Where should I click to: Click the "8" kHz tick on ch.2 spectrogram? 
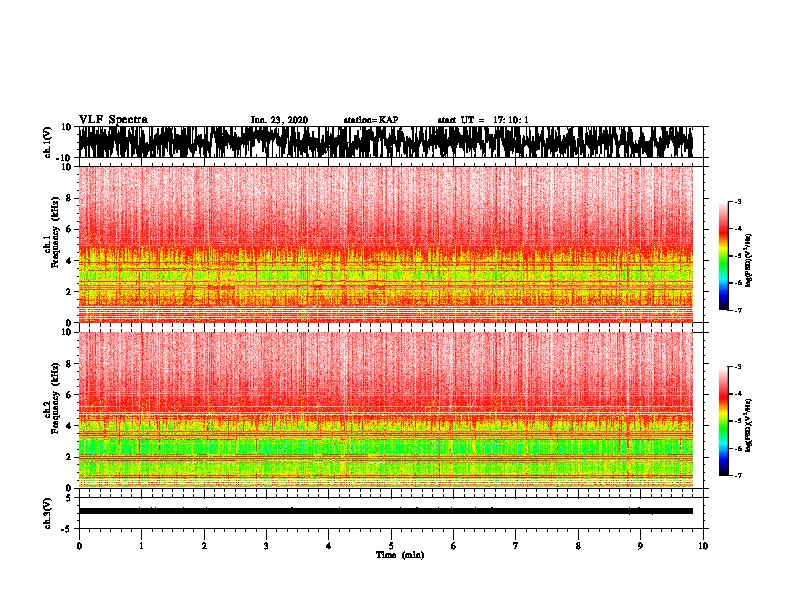[70, 364]
